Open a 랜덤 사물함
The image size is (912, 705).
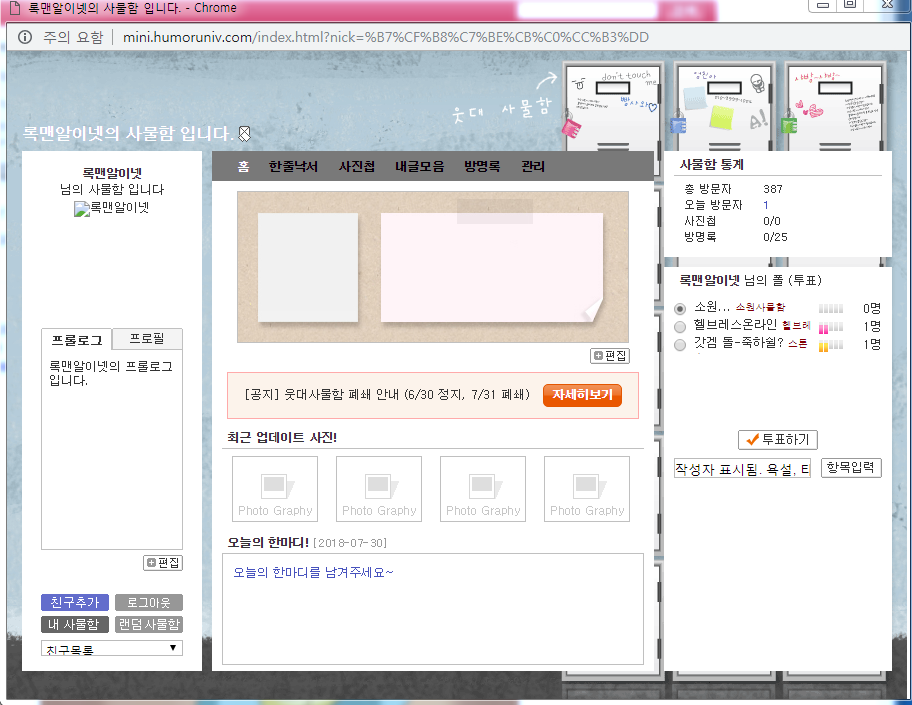point(149,624)
